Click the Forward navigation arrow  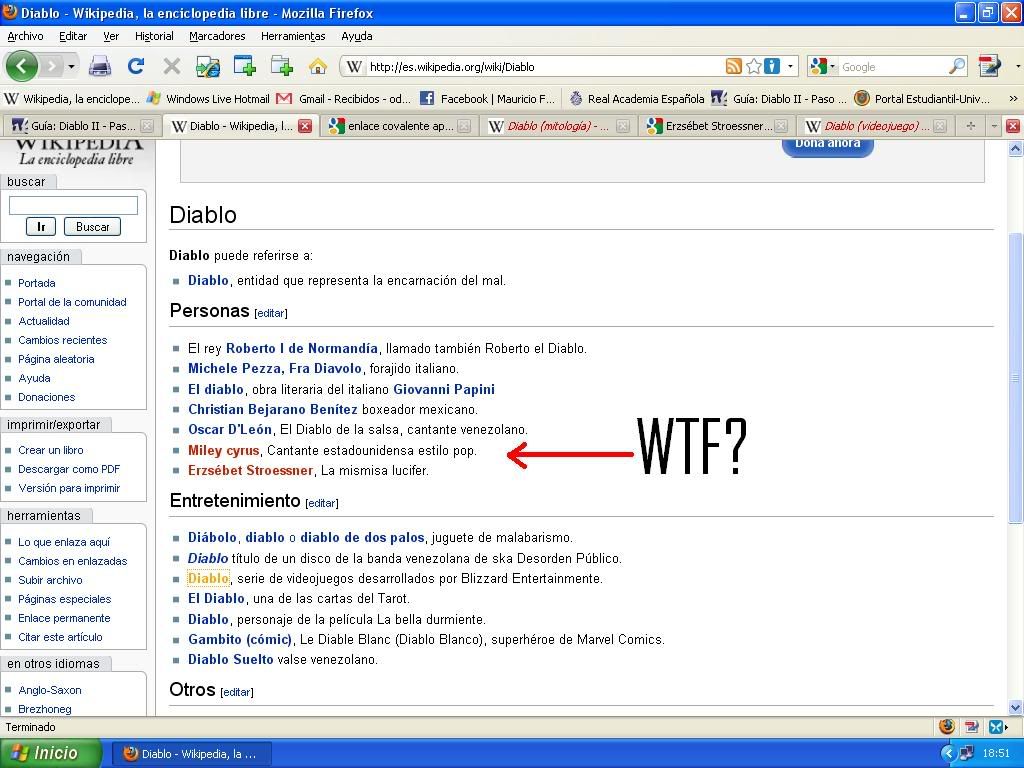click(51, 66)
